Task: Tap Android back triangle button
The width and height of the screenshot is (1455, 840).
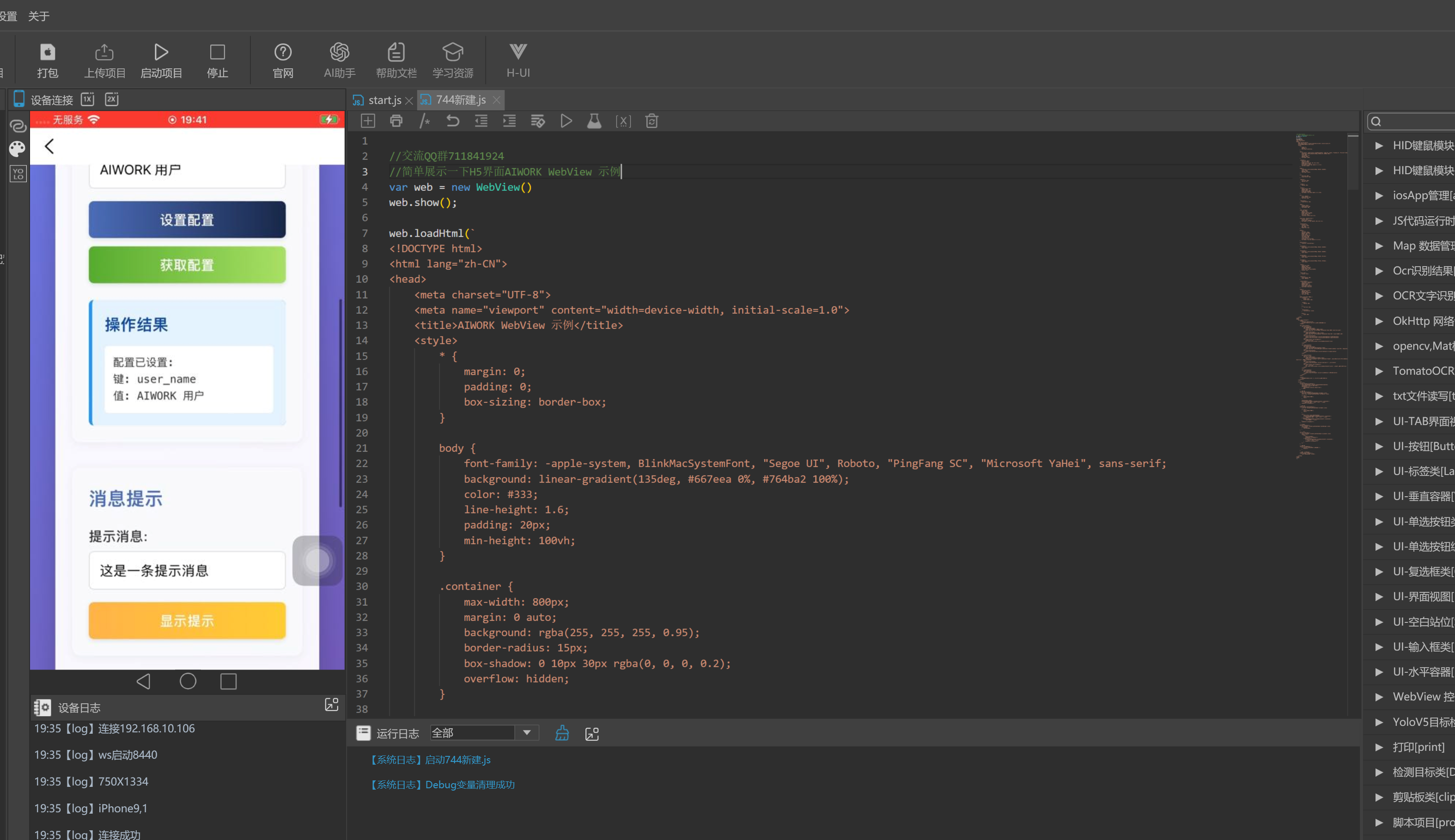Action: point(144,682)
